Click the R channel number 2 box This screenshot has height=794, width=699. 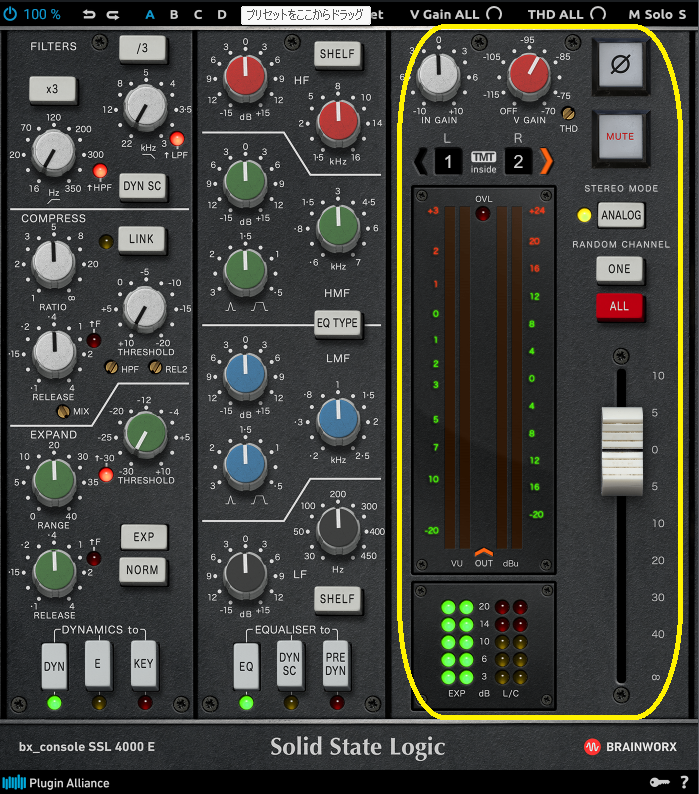(x=518, y=162)
